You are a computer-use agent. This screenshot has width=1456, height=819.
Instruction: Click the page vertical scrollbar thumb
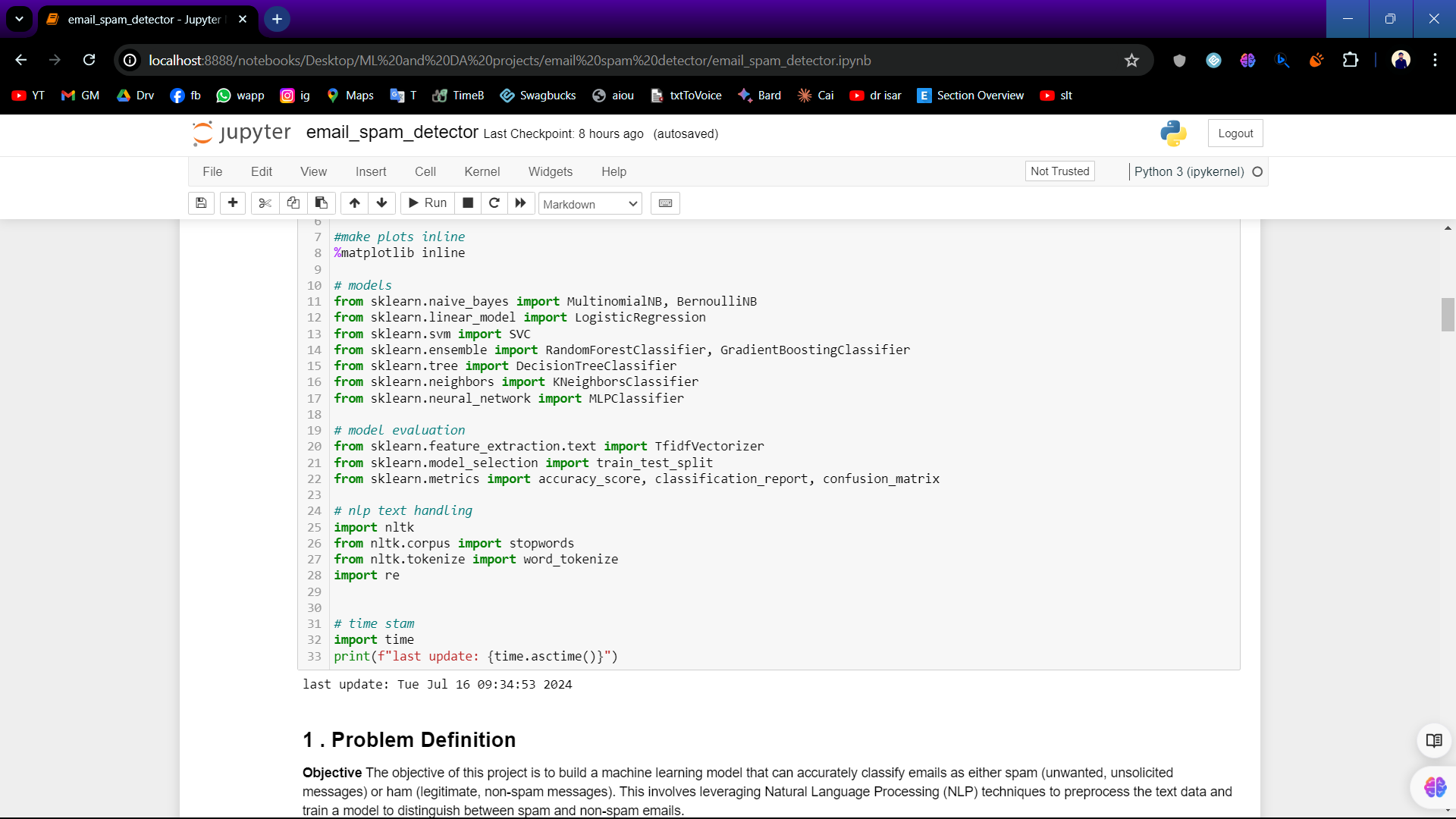click(x=1448, y=315)
